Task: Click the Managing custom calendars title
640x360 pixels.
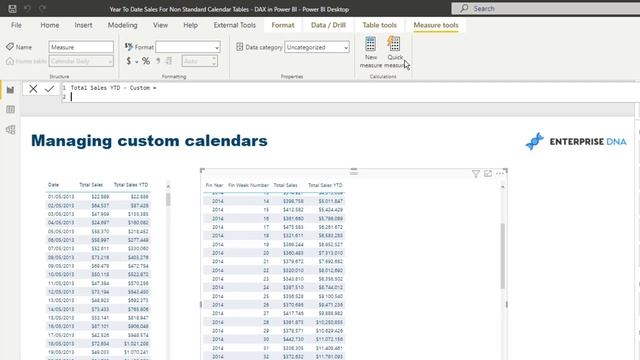Action: 149,141
